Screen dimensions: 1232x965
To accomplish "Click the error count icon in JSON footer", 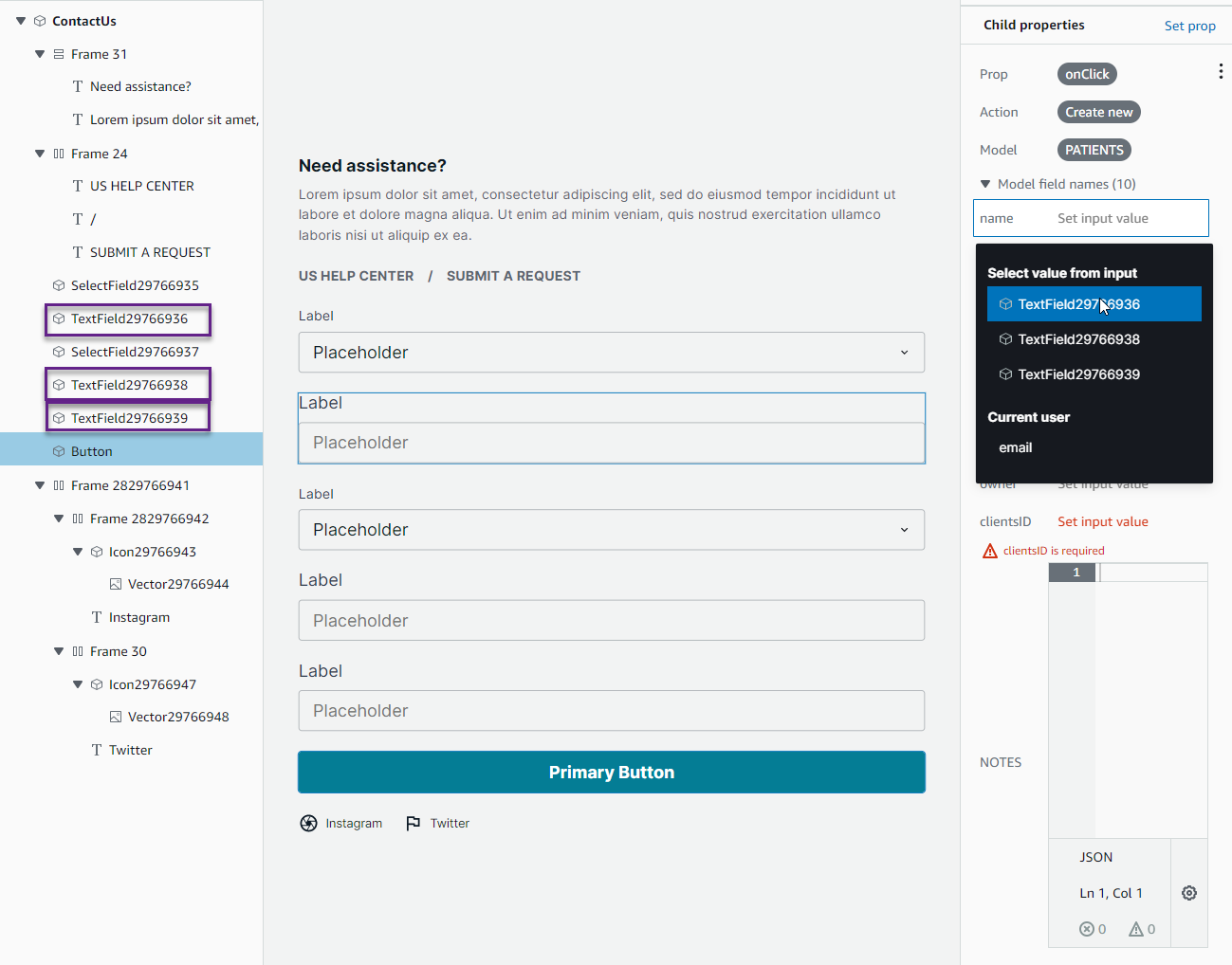I will 1086,928.
